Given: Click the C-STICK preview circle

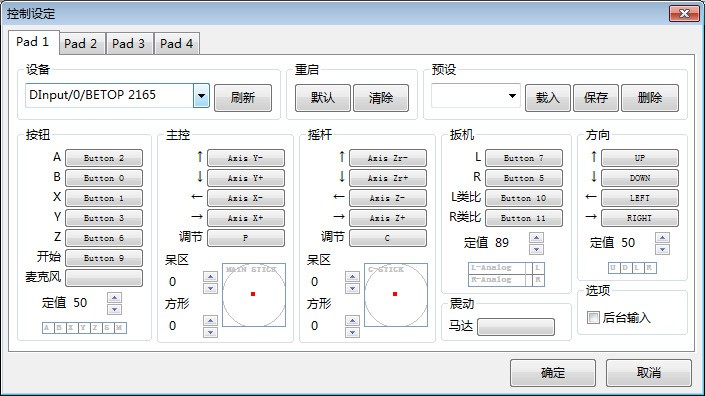Looking at the screenshot, I should coord(396,295).
